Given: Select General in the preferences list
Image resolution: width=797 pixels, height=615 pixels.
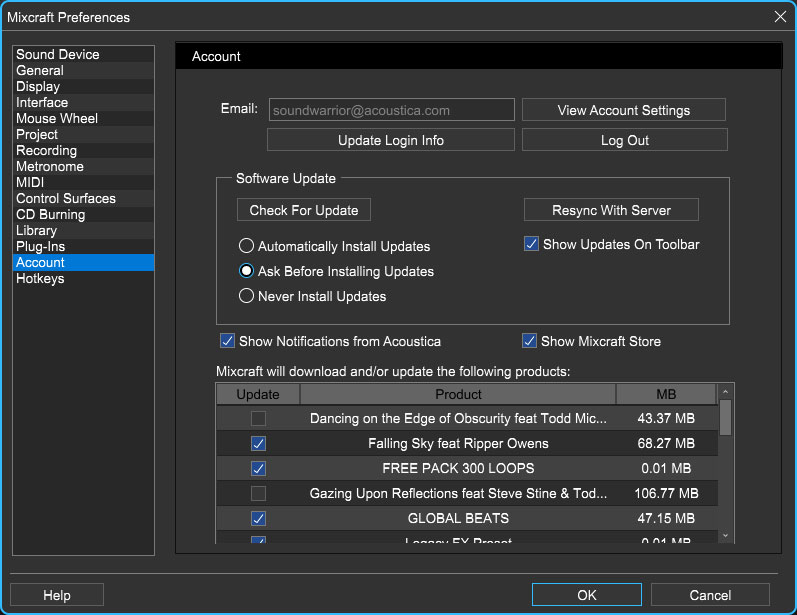Looking at the screenshot, I should coord(83,71).
